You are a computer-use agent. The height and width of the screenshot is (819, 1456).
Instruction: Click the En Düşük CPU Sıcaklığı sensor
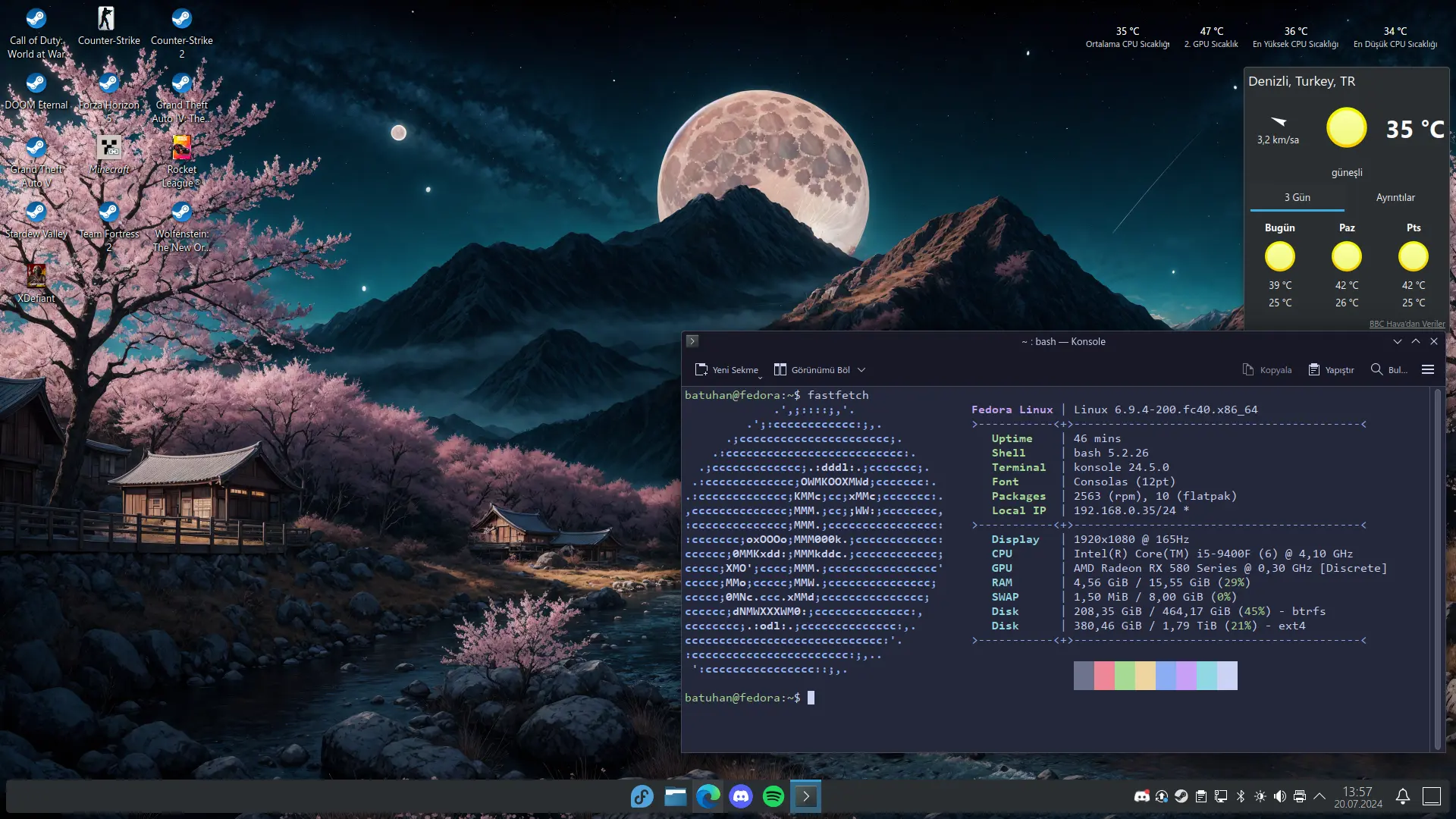1395,37
